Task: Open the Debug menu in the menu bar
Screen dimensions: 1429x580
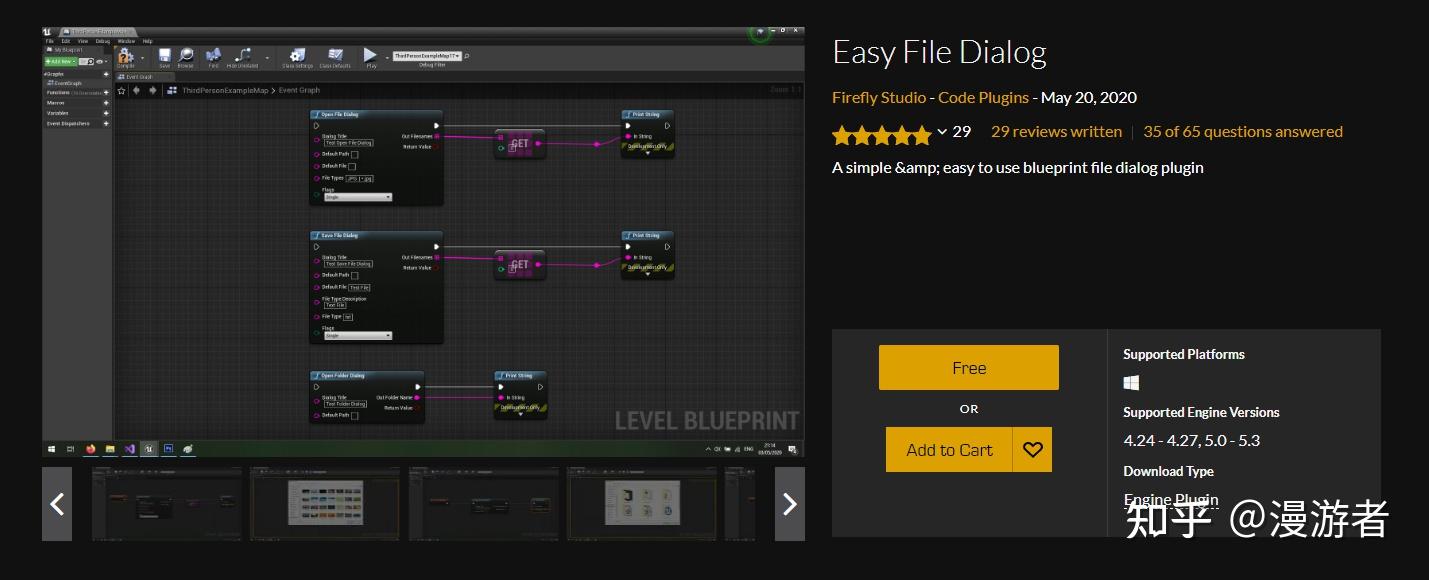Action: [x=102, y=41]
